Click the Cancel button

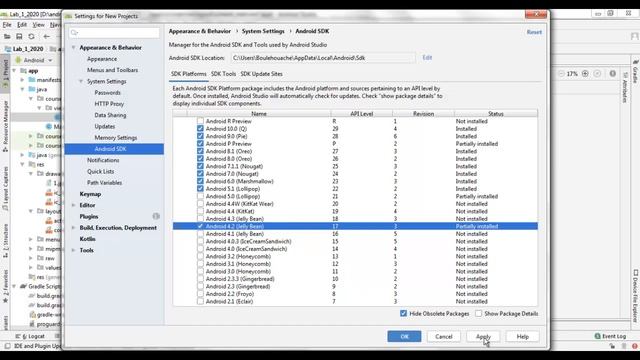[x=443, y=336]
